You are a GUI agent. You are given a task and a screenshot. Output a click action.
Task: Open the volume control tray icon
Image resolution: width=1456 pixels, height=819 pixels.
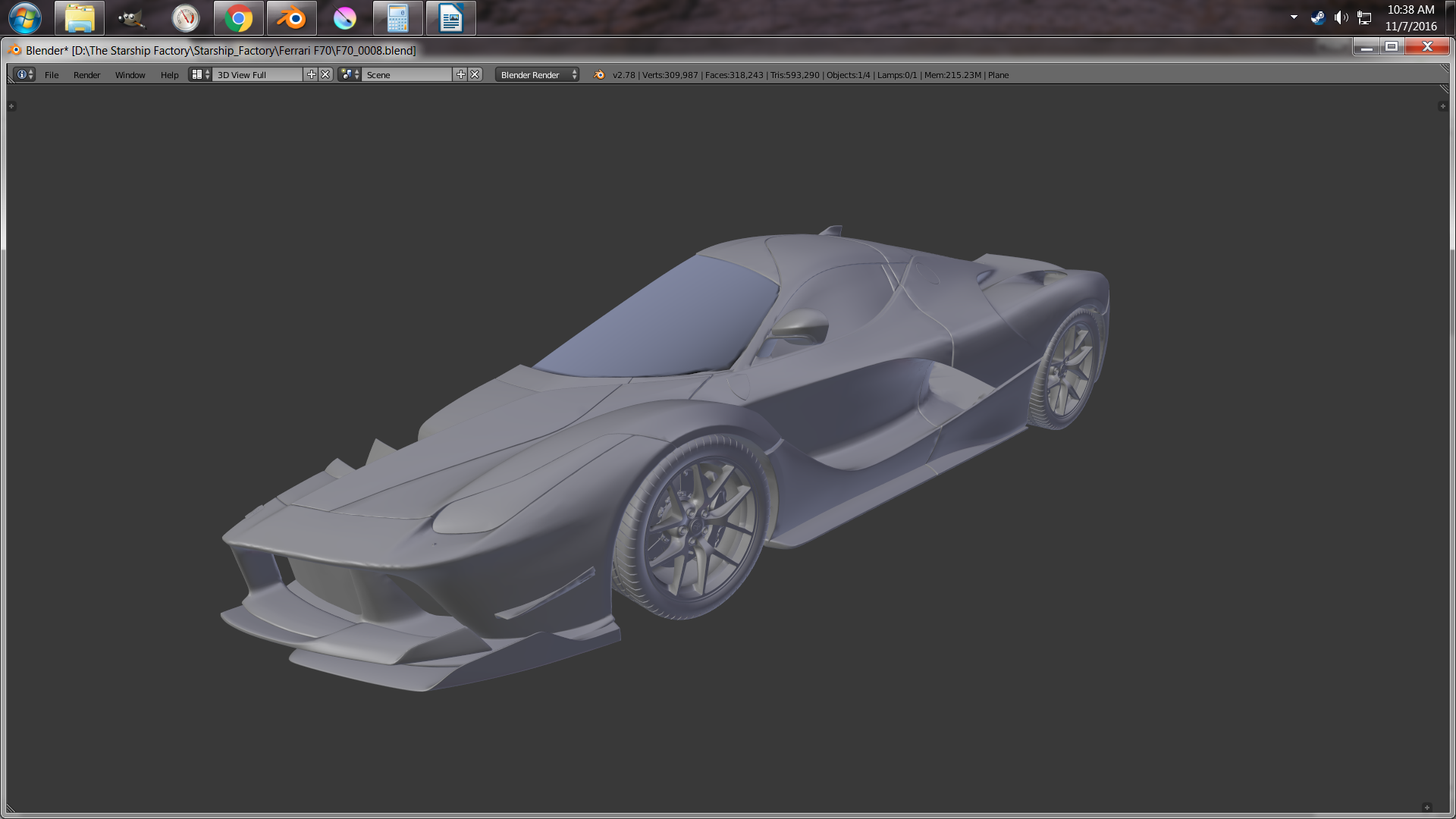pyautogui.click(x=1341, y=17)
